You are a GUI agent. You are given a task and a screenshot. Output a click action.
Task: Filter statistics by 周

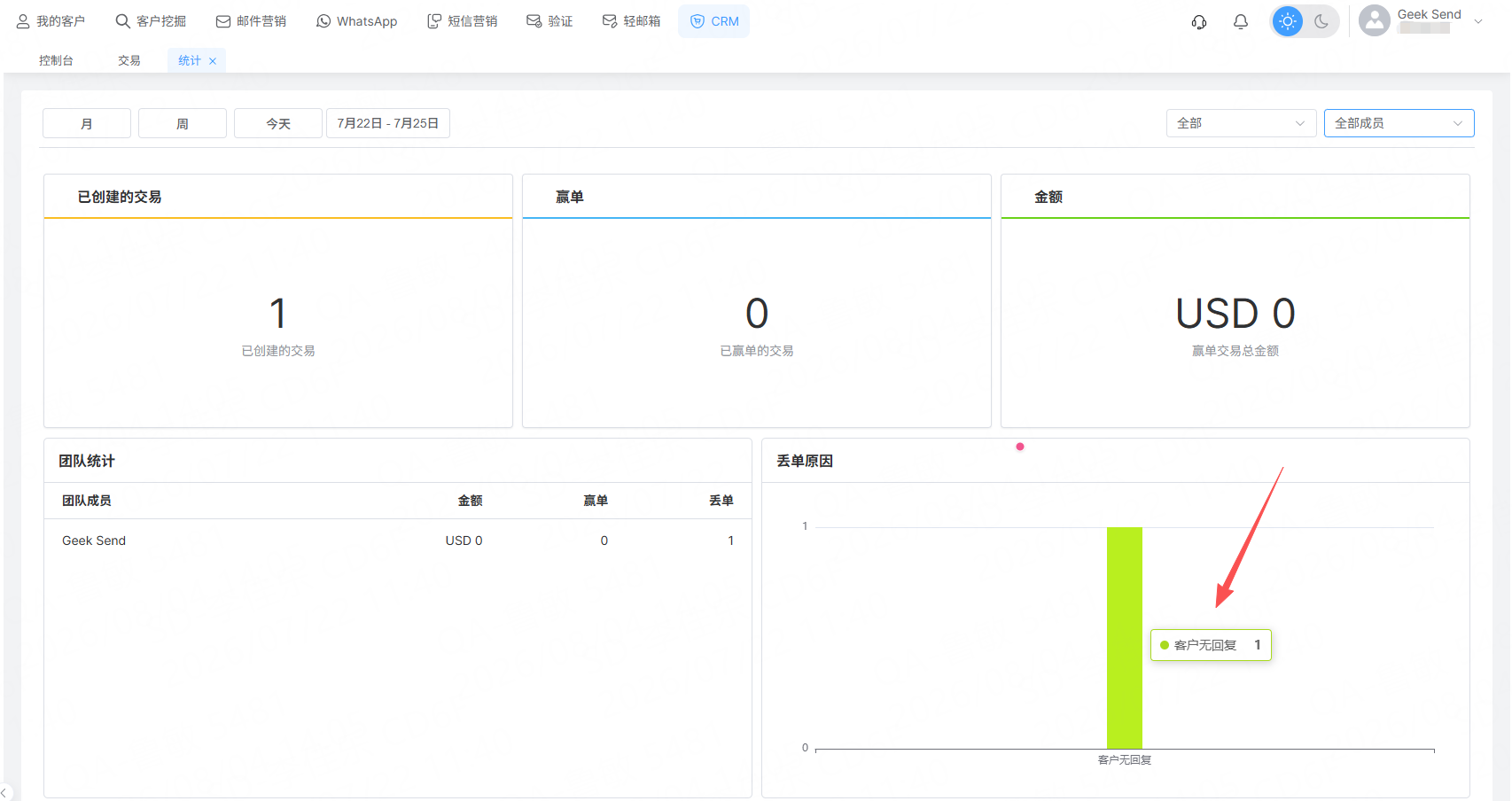(x=183, y=123)
